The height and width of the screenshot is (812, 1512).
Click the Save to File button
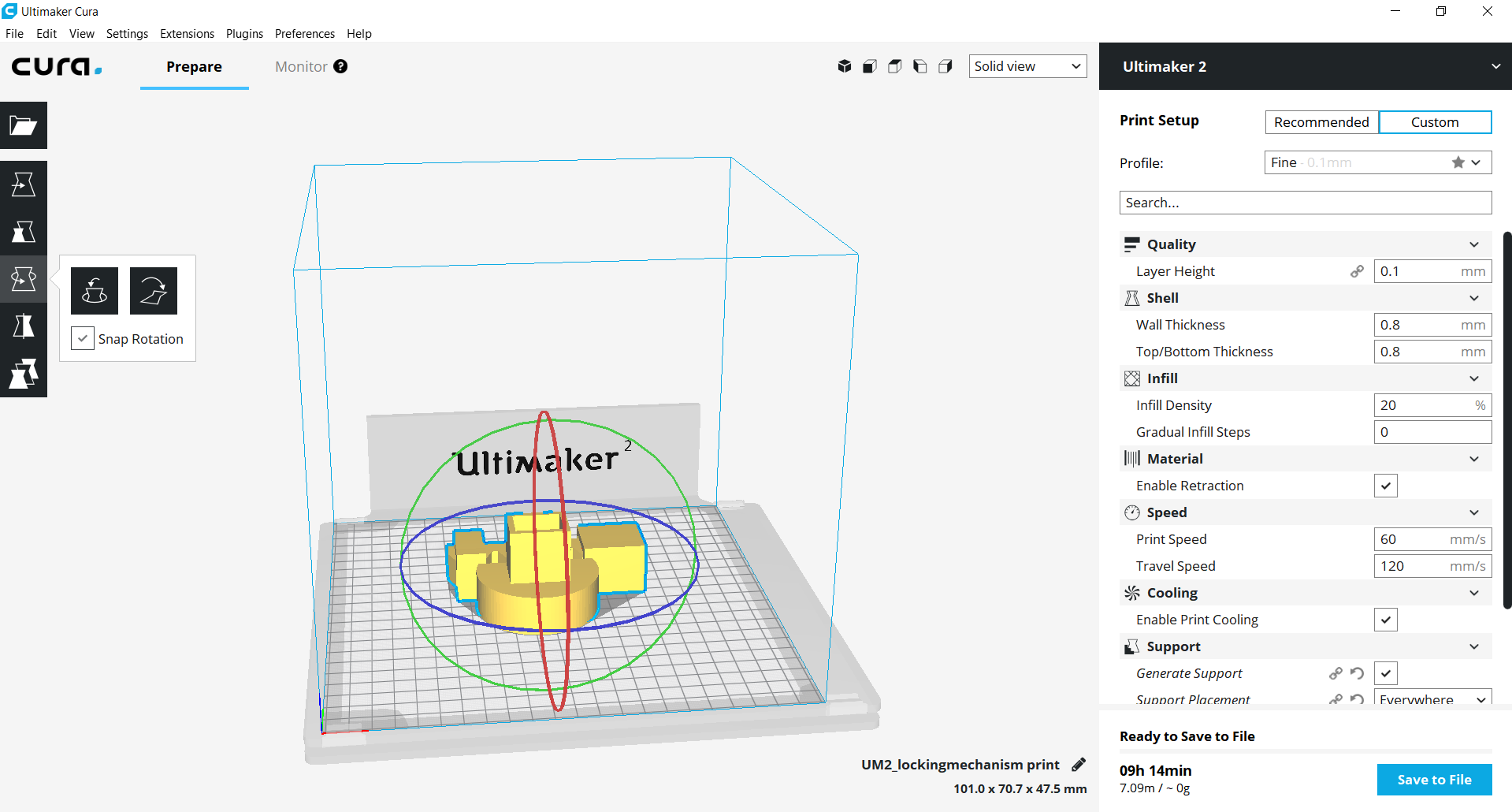pos(1434,780)
